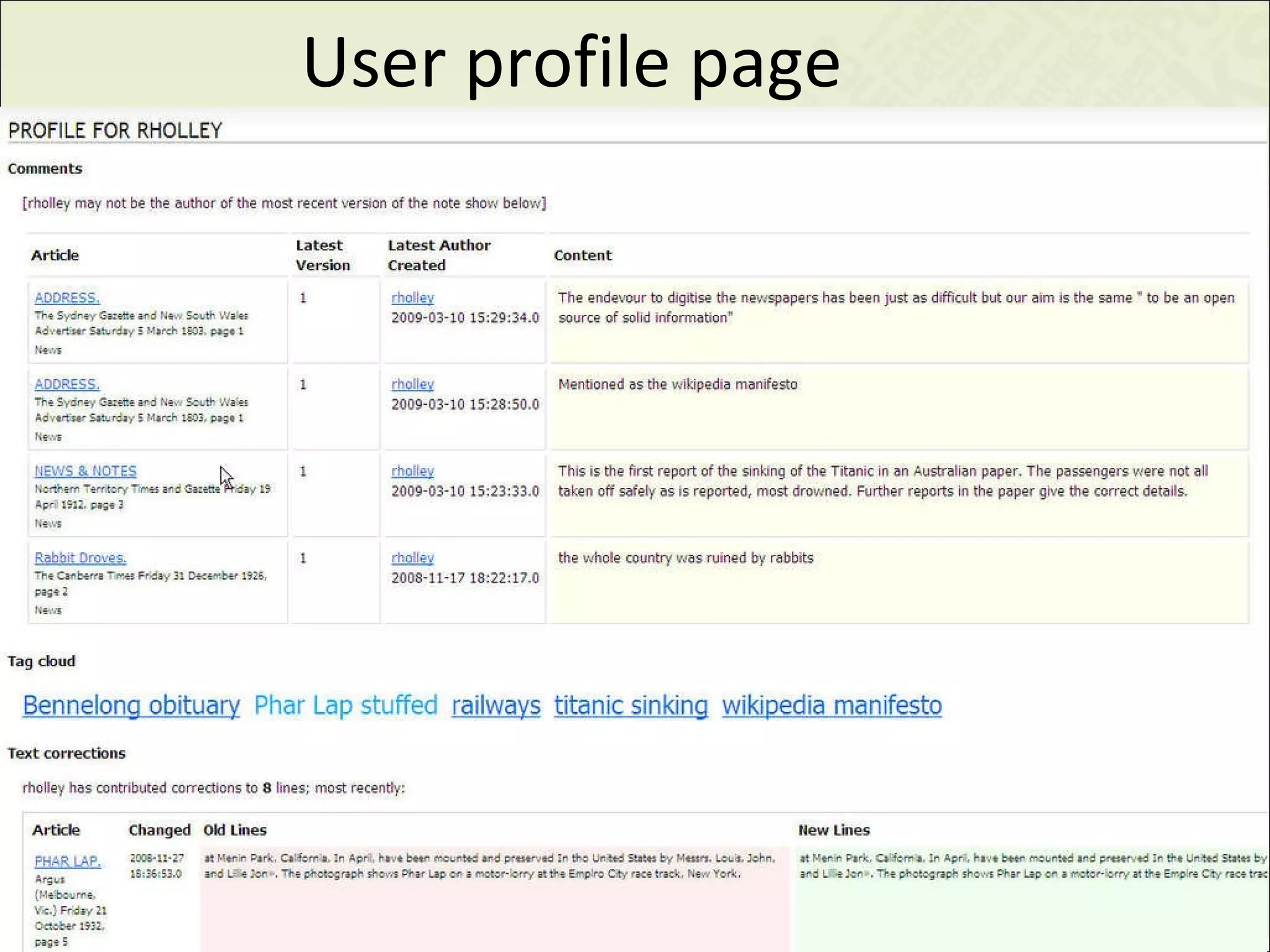Click comment 'the whole country was ruined by rabbits'
The width and height of the screenshot is (1270, 952).
[686, 558]
